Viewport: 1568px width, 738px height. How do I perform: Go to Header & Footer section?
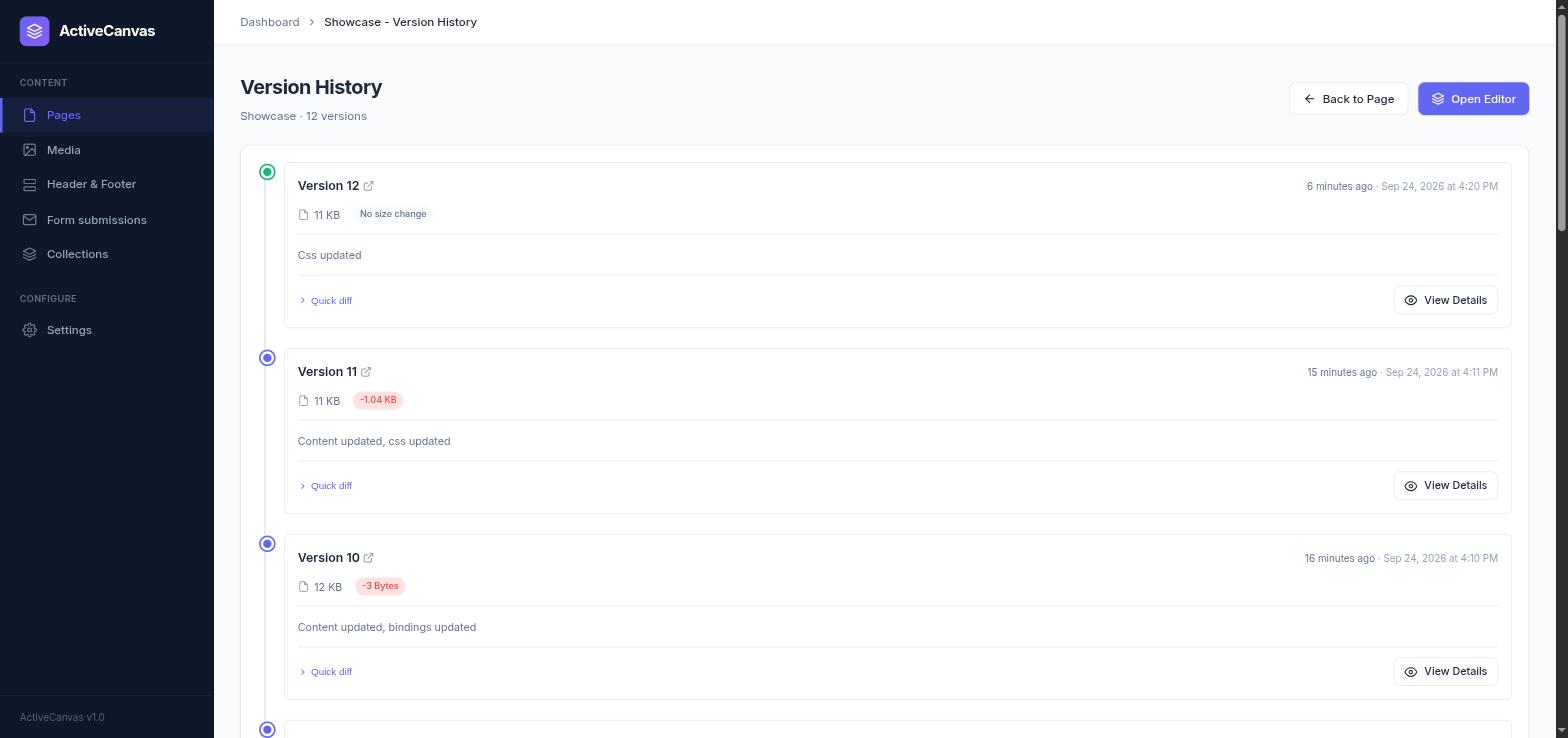(x=107, y=184)
